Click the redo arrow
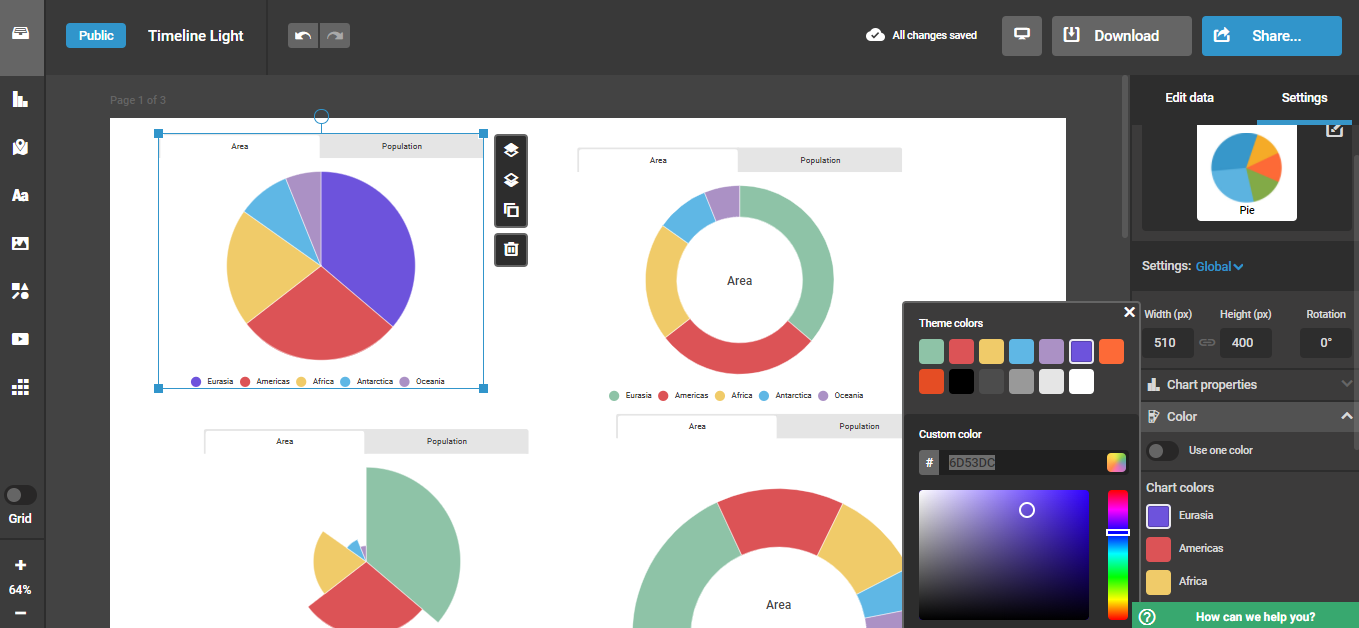 pyautogui.click(x=335, y=36)
